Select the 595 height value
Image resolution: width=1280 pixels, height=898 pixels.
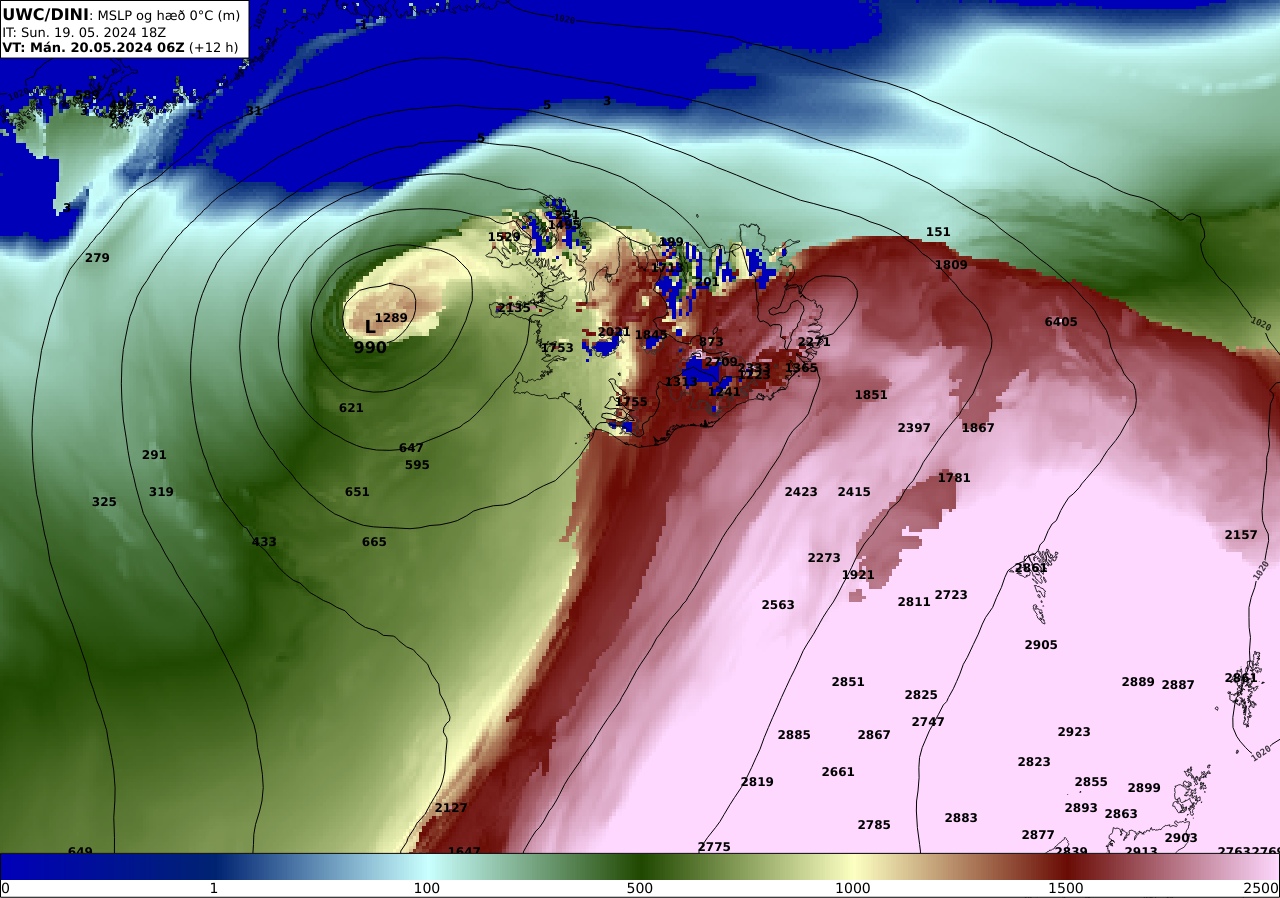tap(417, 465)
